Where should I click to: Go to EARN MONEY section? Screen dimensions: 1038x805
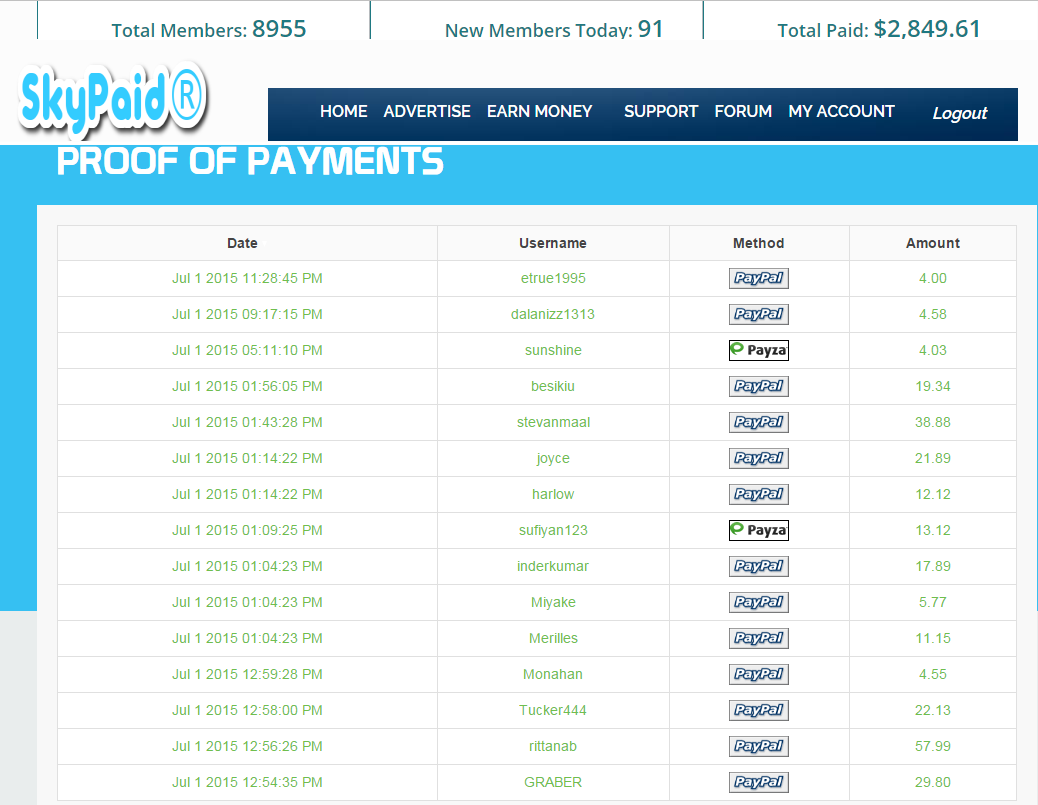(x=540, y=111)
